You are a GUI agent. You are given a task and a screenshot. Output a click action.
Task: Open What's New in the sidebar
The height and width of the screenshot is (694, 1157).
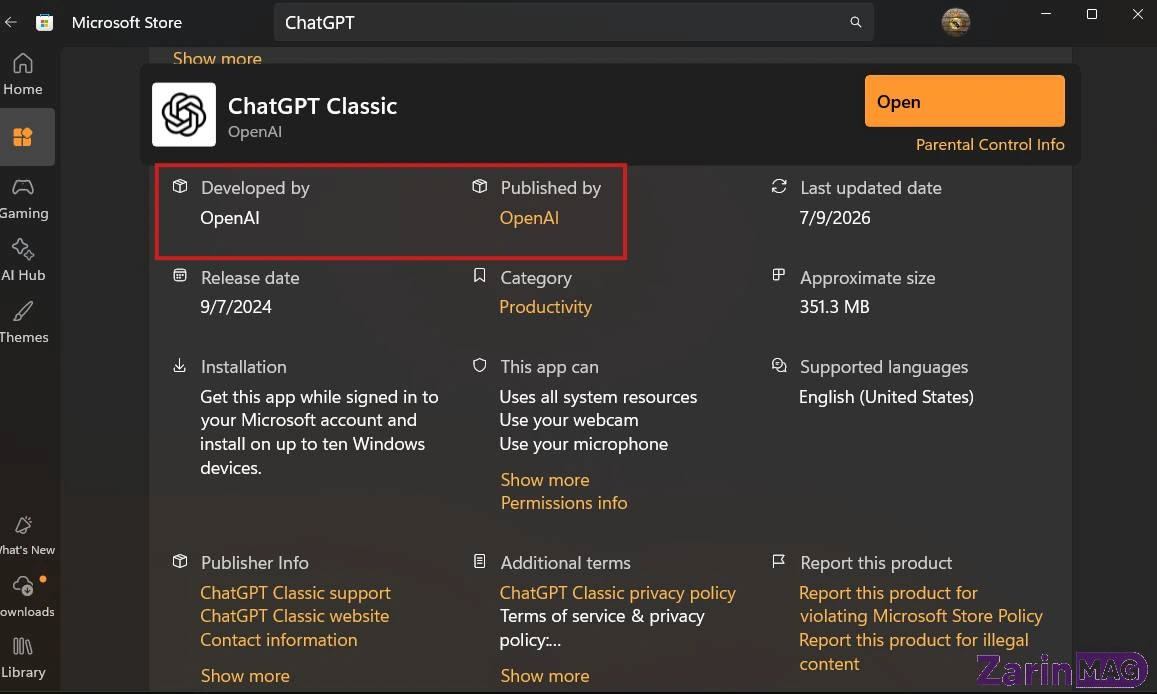pyautogui.click(x=27, y=536)
